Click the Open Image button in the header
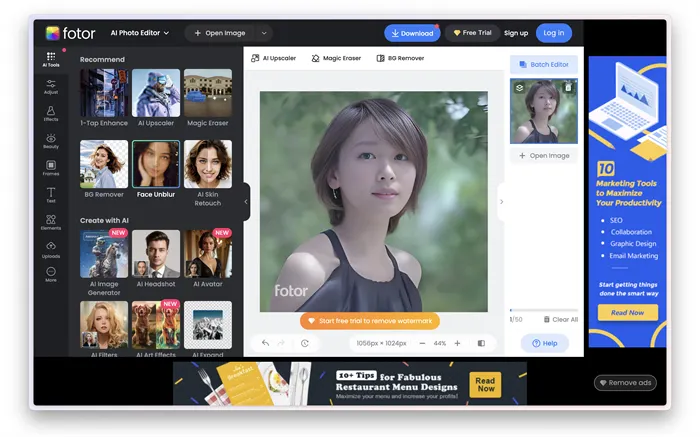The image size is (700, 437). [x=220, y=33]
